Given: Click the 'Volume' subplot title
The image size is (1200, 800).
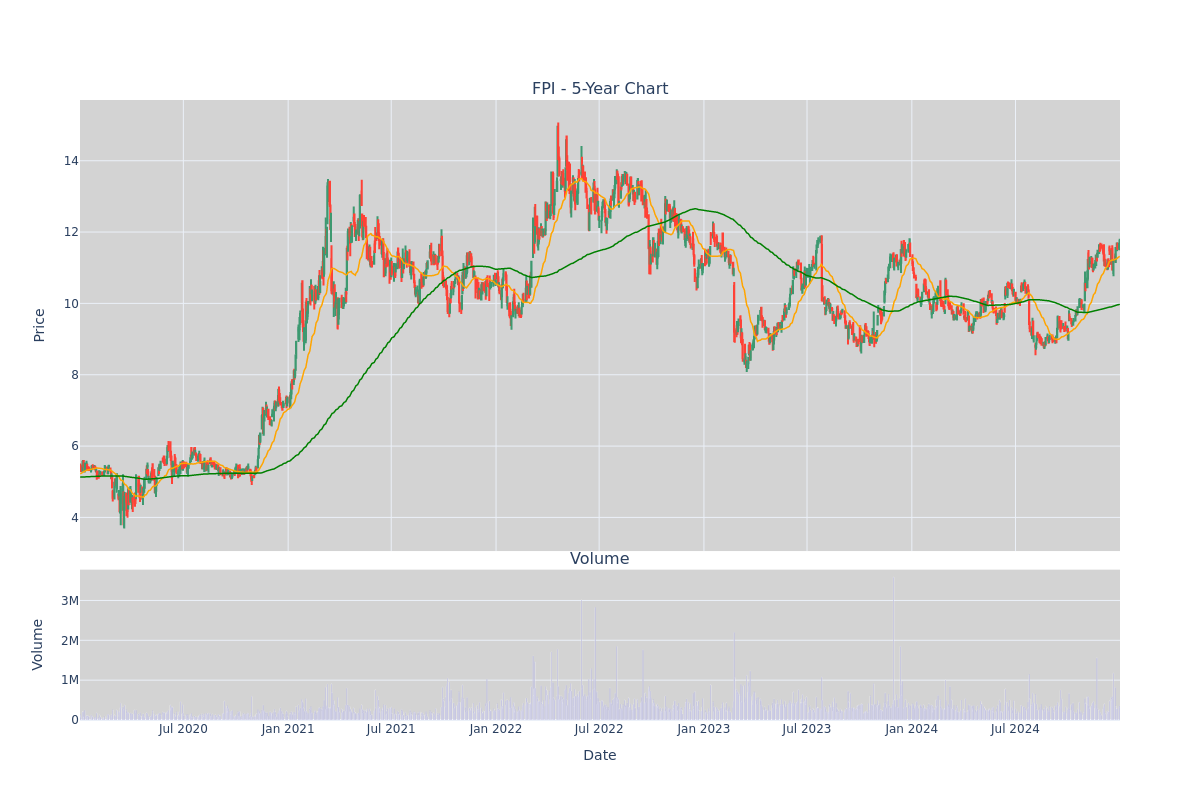Looking at the screenshot, I should click(x=600, y=559).
